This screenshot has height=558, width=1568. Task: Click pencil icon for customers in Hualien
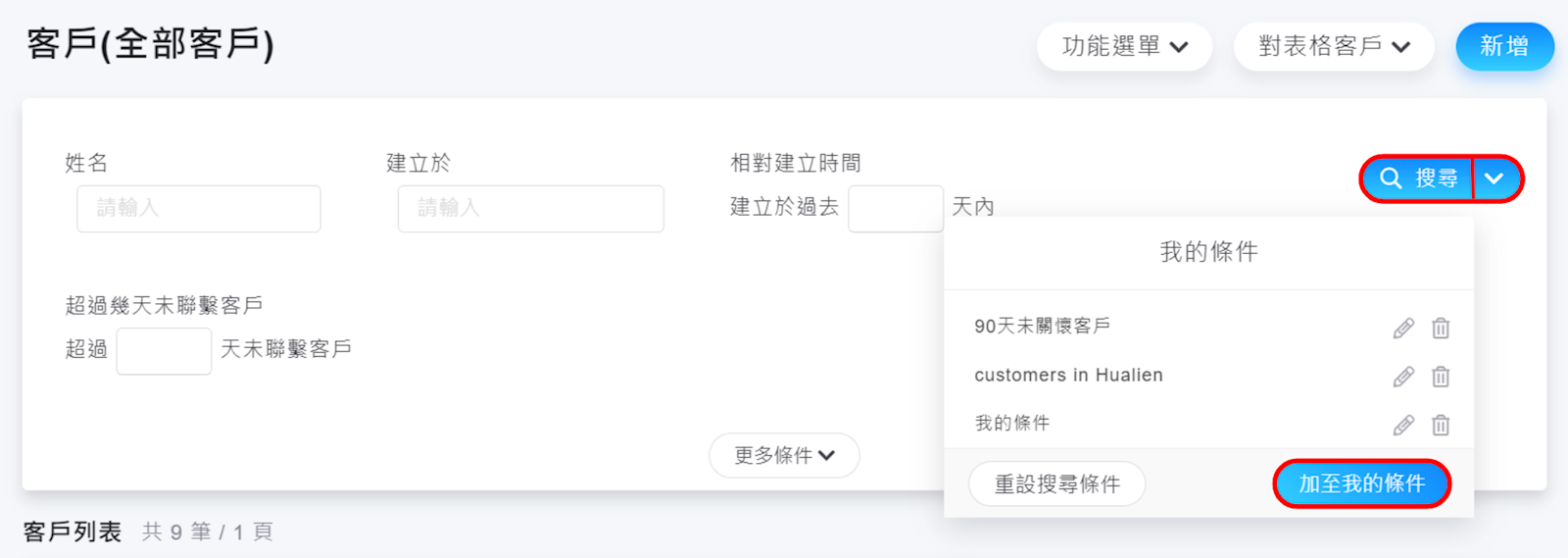pos(1403,377)
